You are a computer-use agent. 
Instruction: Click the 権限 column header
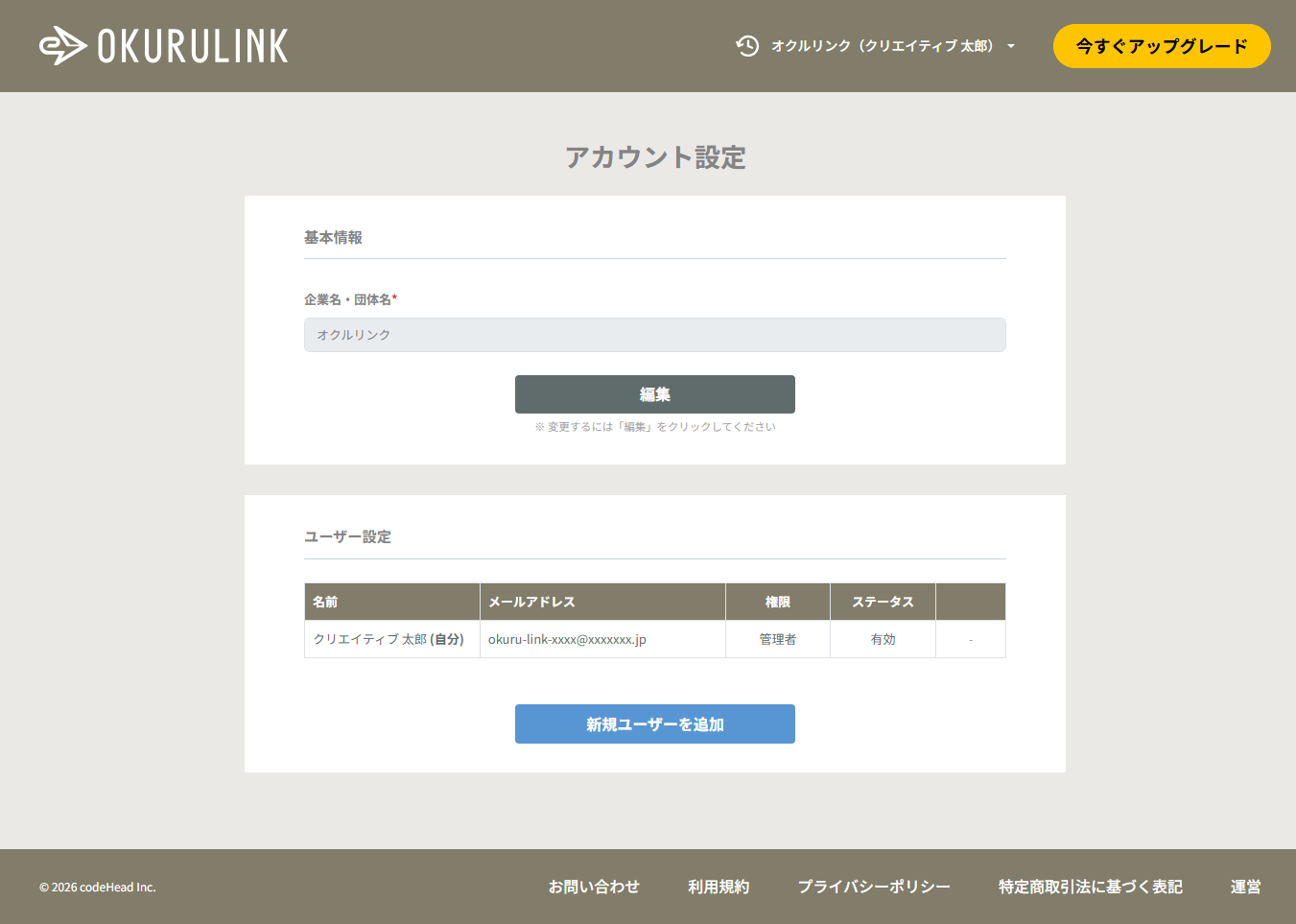pyautogui.click(x=777, y=602)
